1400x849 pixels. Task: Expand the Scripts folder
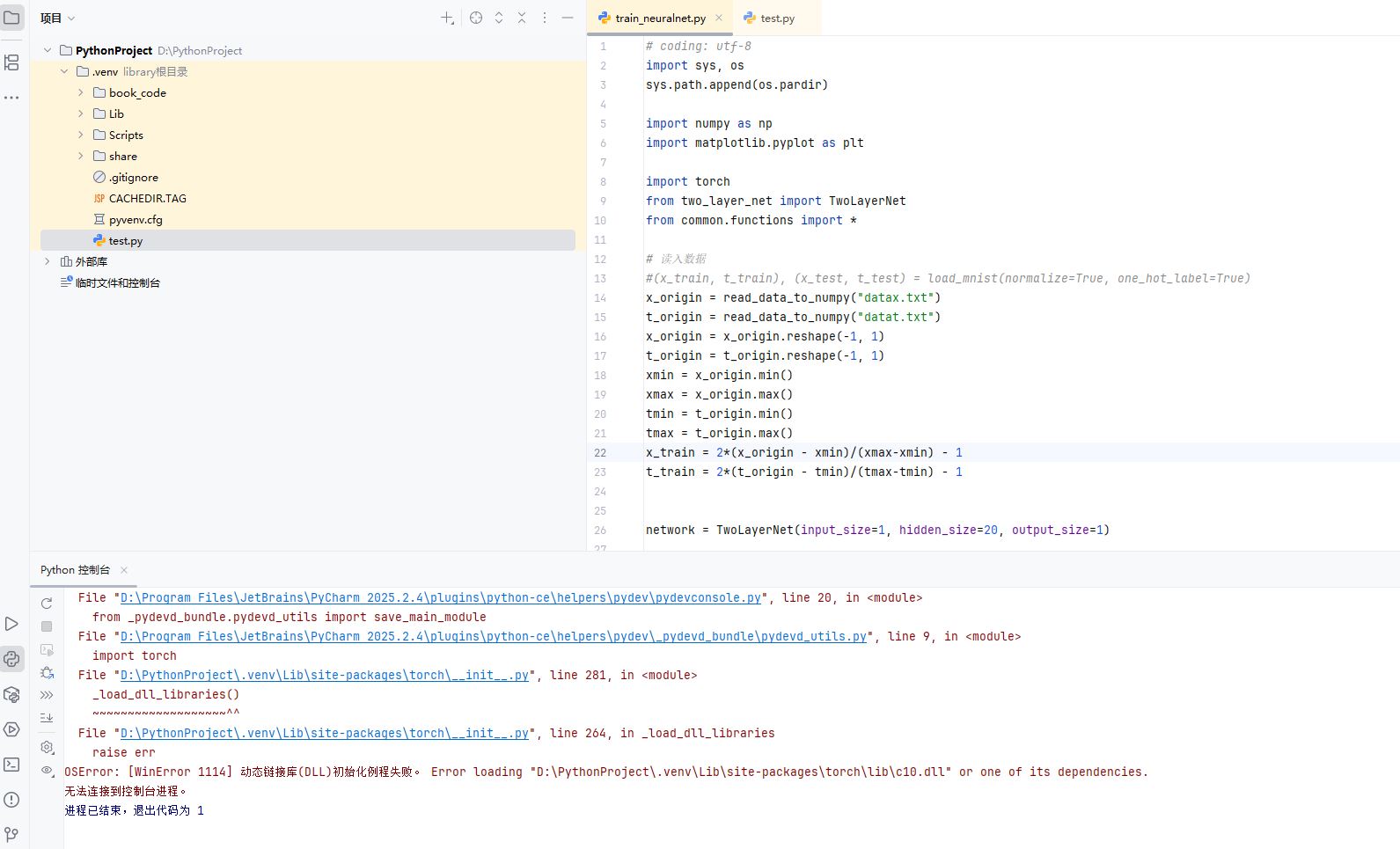pos(81,135)
